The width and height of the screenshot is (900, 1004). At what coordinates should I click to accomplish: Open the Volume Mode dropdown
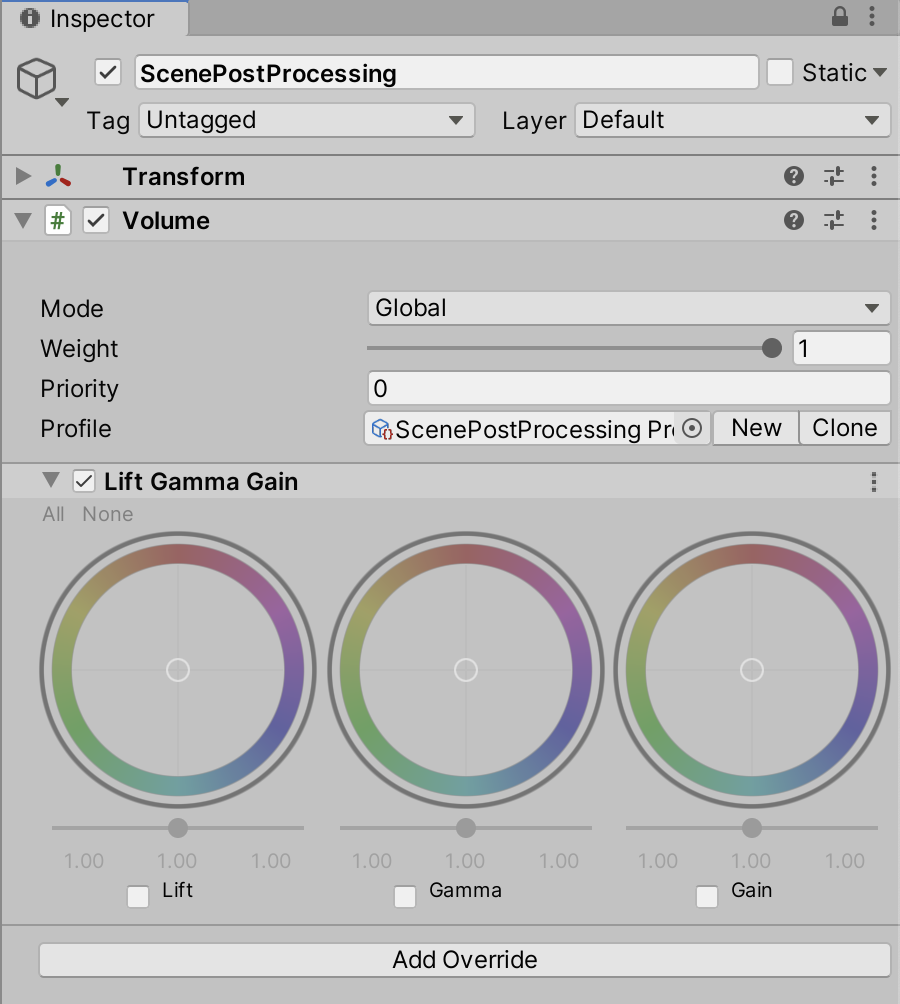[x=629, y=308]
